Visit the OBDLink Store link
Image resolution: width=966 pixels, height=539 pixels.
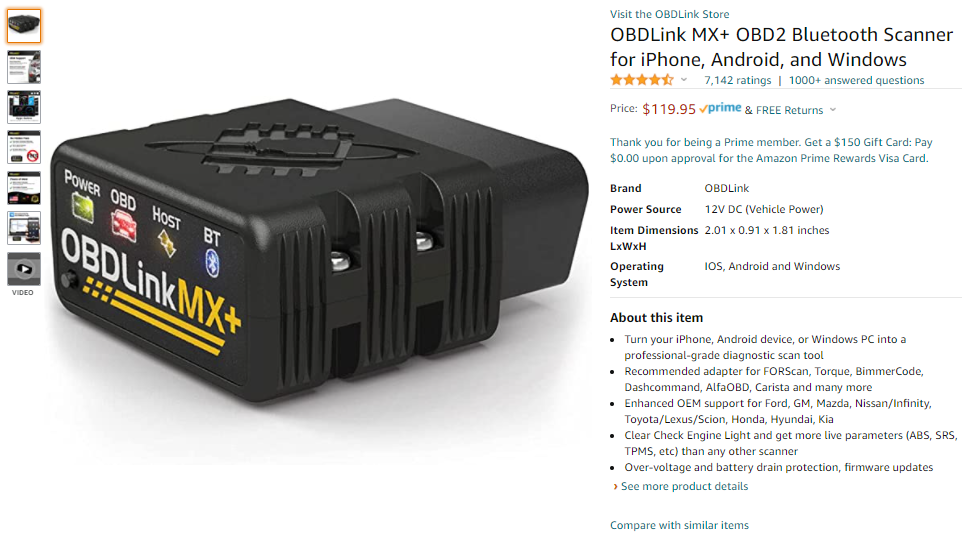(x=670, y=14)
